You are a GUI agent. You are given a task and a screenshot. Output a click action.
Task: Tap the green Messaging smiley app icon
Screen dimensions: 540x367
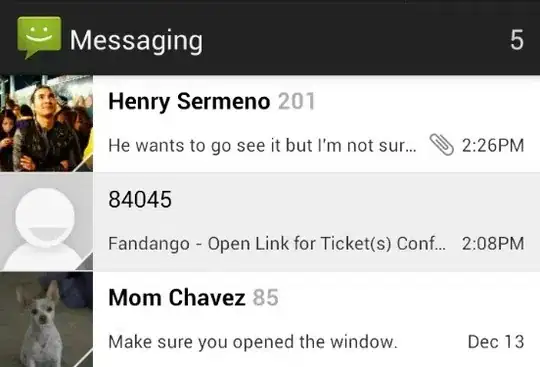tap(39, 38)
